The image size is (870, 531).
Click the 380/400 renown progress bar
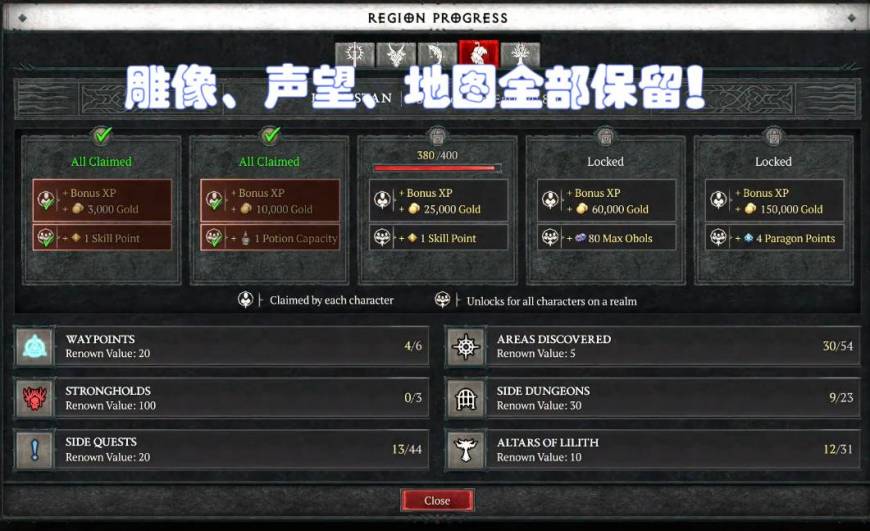point(437,168)
